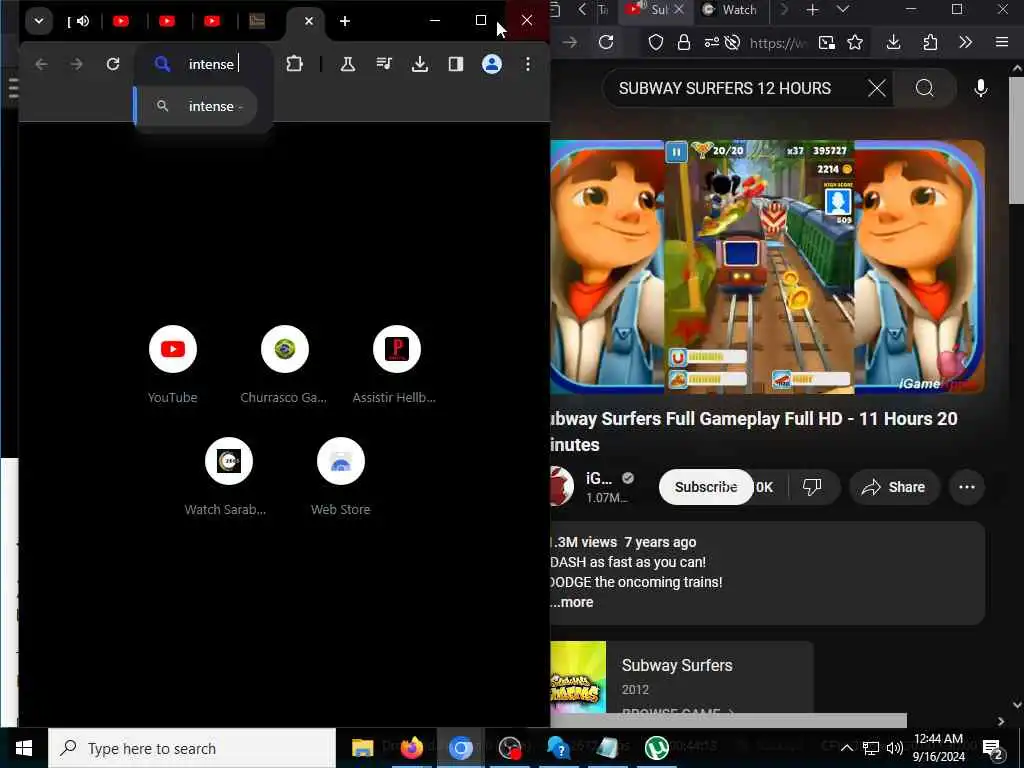Clear the YouTube search query
Image resolution: width=1024 pixels, height=768 pixels.
point(876,88)
